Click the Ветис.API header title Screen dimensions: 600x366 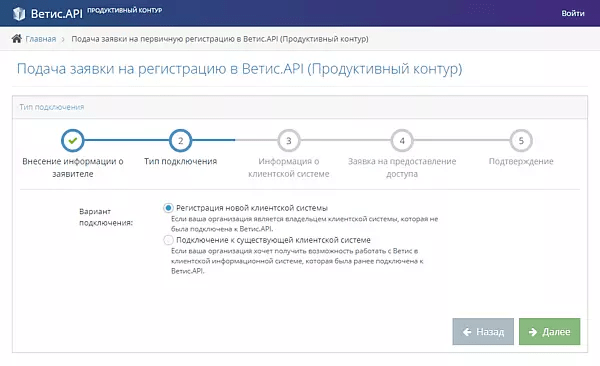[57, 14]
